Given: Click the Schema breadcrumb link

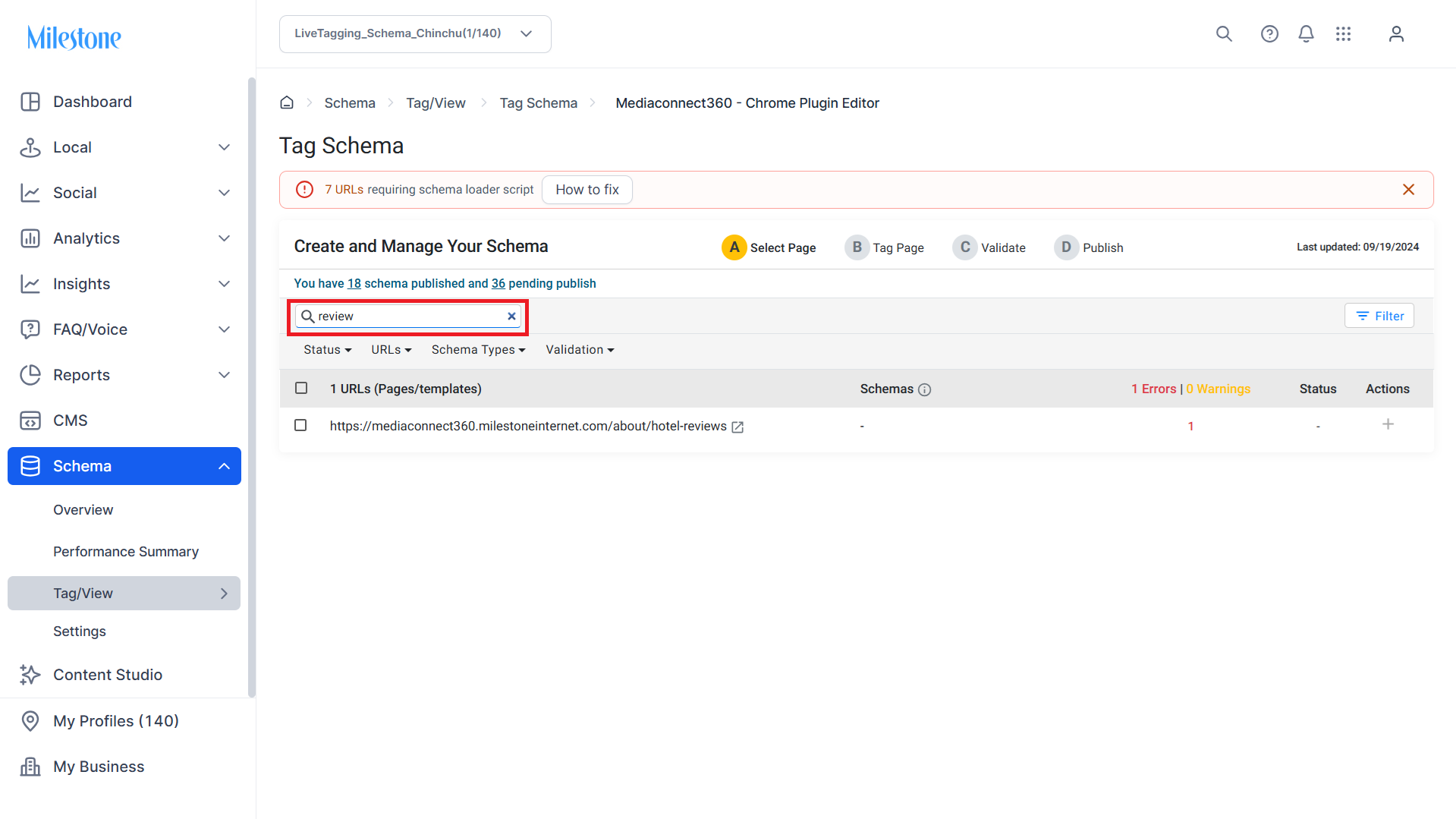Looking at the screenshot, I should [x=350, y=103].
